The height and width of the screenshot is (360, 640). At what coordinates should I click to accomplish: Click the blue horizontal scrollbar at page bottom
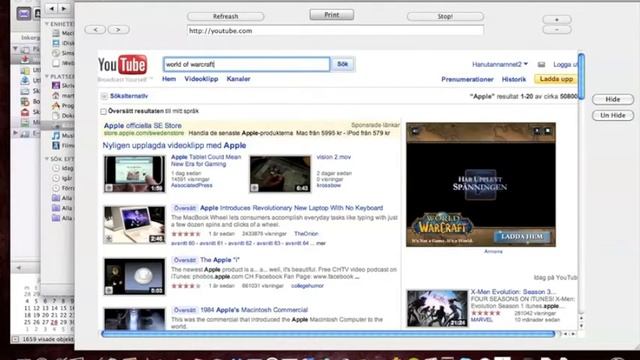pos(328,334)
